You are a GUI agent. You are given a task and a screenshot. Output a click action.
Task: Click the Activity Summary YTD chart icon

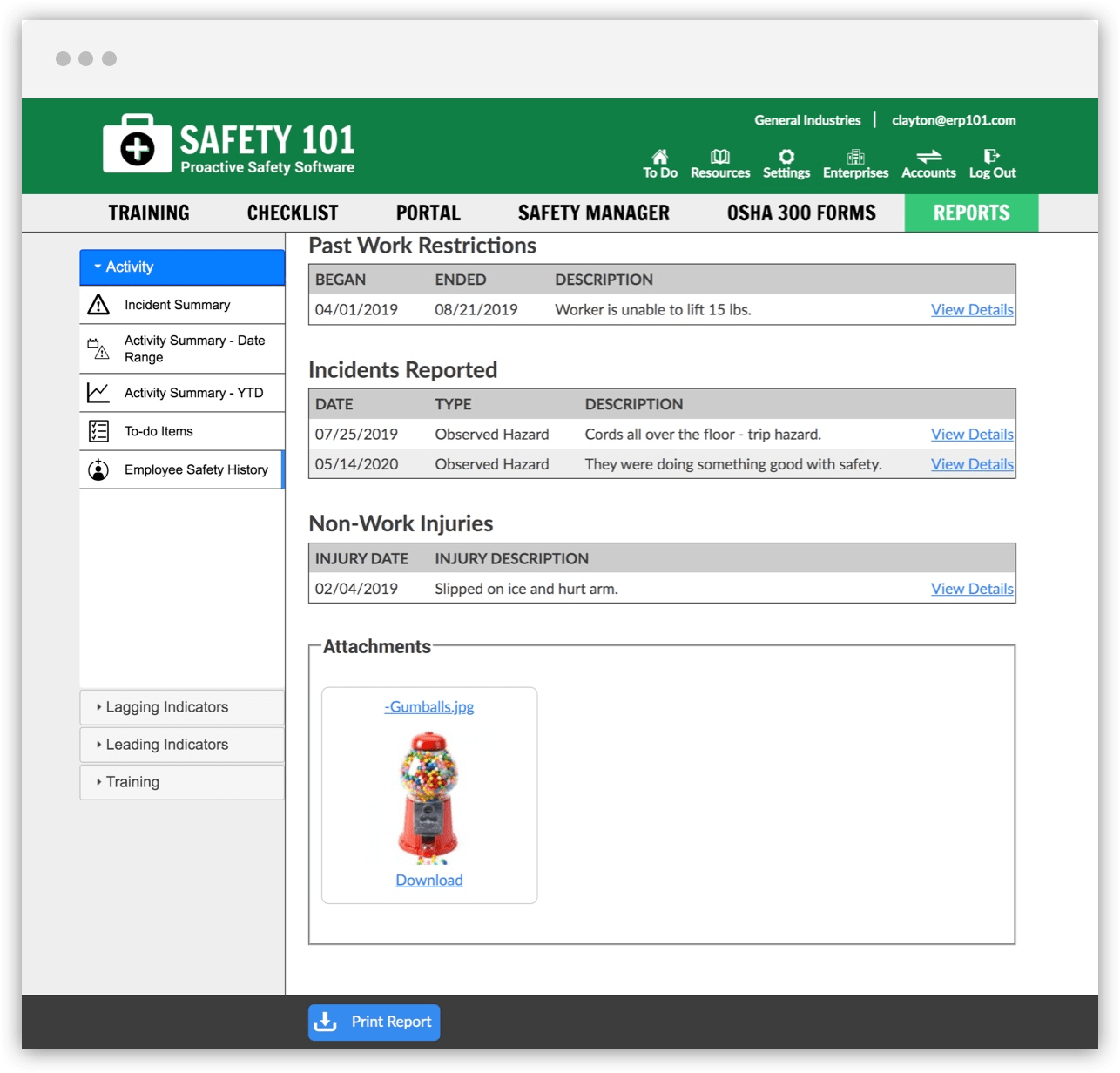[98, 393]
